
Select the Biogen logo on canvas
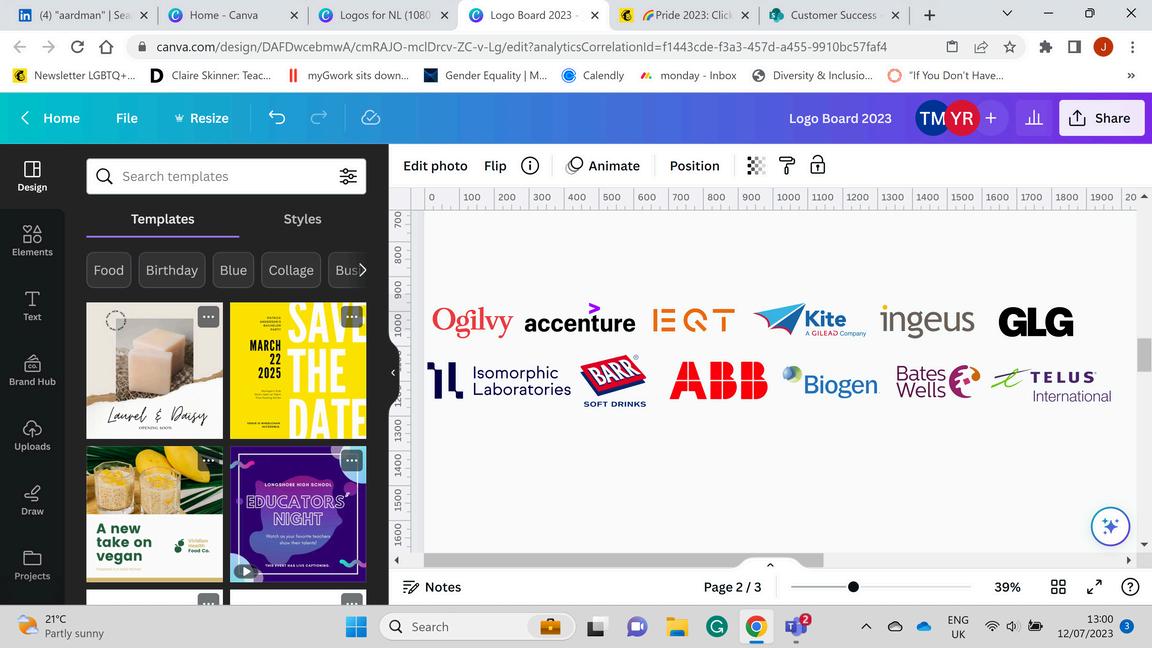pos(830,381)
